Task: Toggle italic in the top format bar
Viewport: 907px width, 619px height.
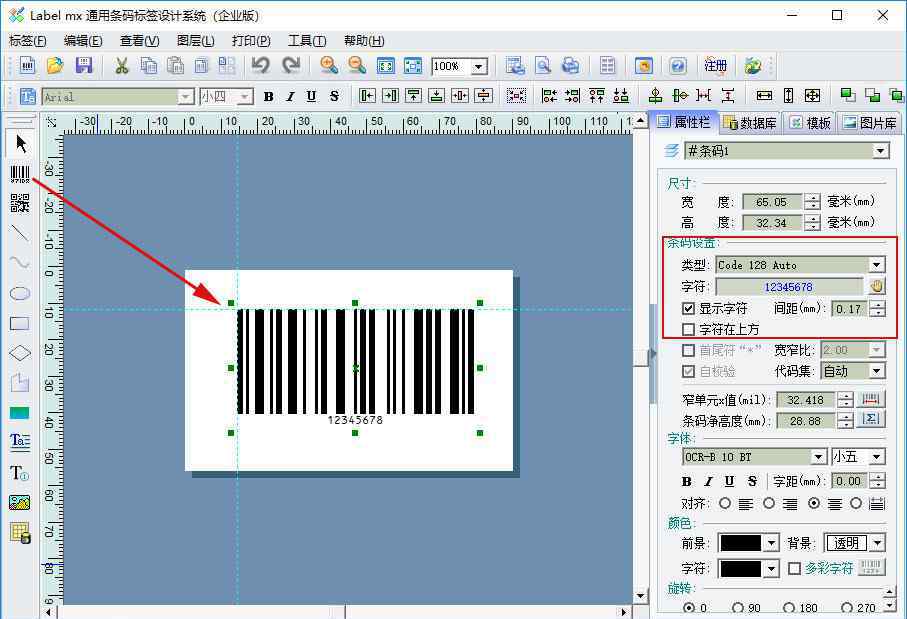Action: [290, 97]
